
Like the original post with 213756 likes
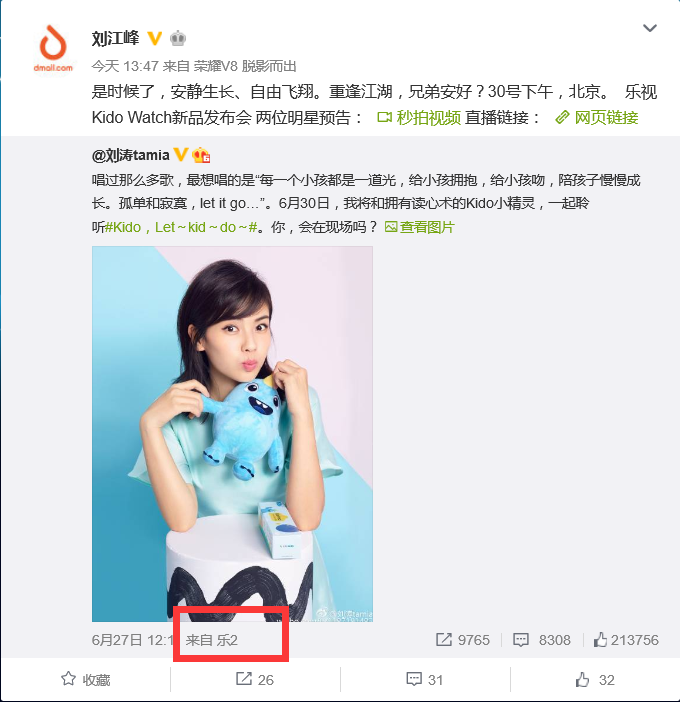(626, 640)
